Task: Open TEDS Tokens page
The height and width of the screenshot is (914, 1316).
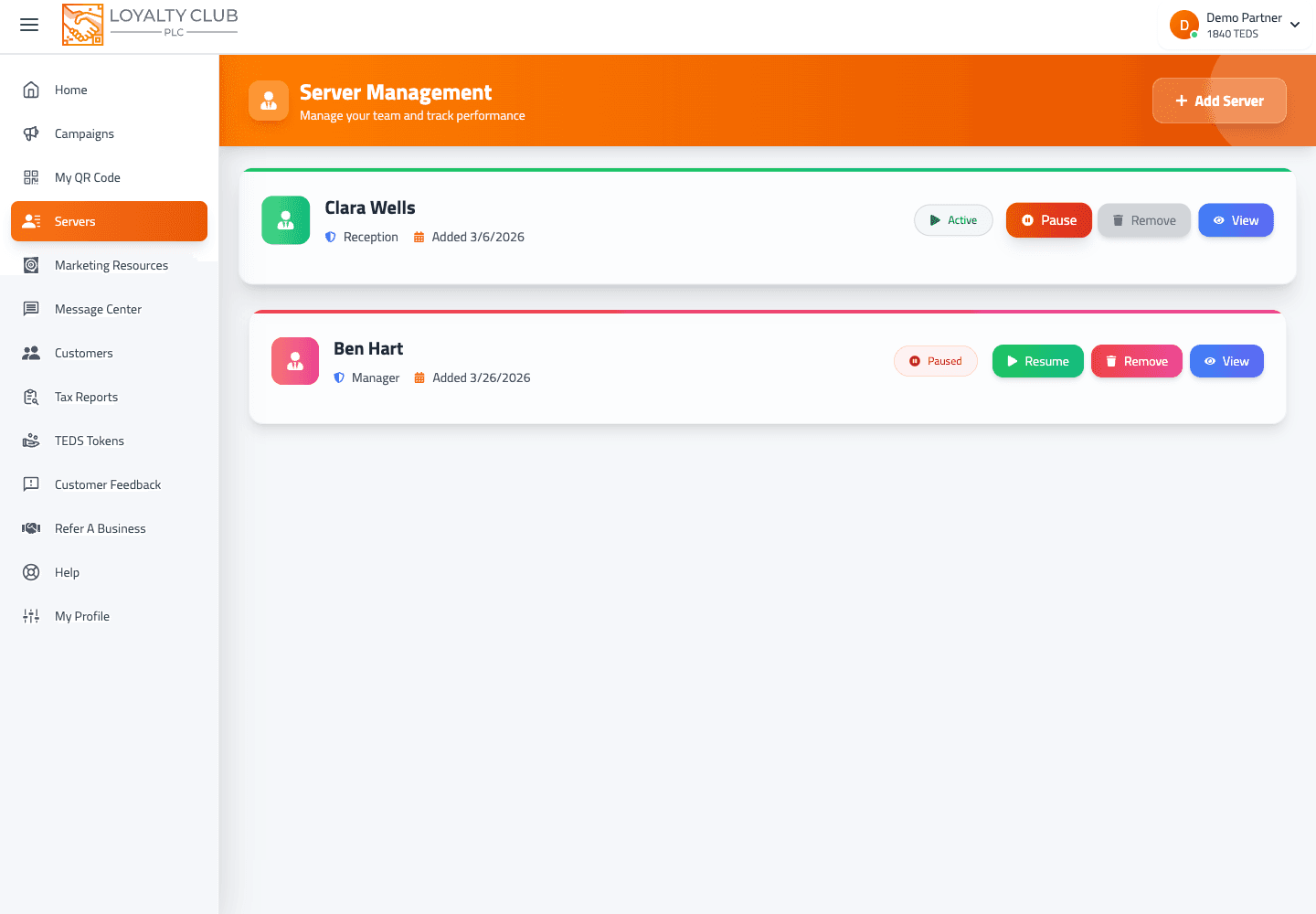Action: pos(109,441)
